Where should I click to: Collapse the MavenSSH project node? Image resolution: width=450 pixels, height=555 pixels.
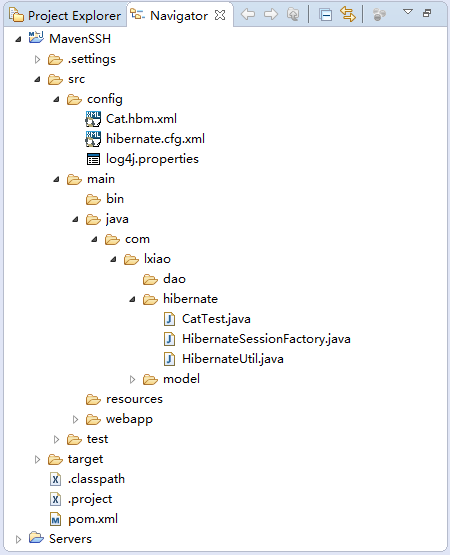pyautogui.click(x=18, y=39)
